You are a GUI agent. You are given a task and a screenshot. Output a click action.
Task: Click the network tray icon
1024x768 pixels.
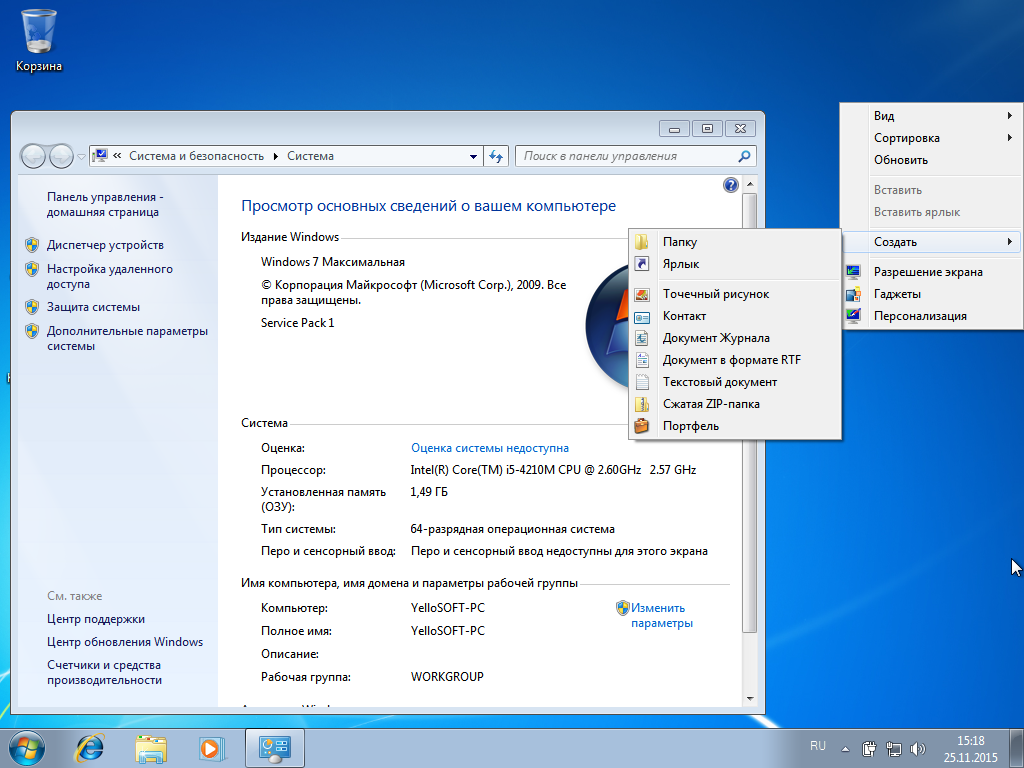tap(893, 749)
